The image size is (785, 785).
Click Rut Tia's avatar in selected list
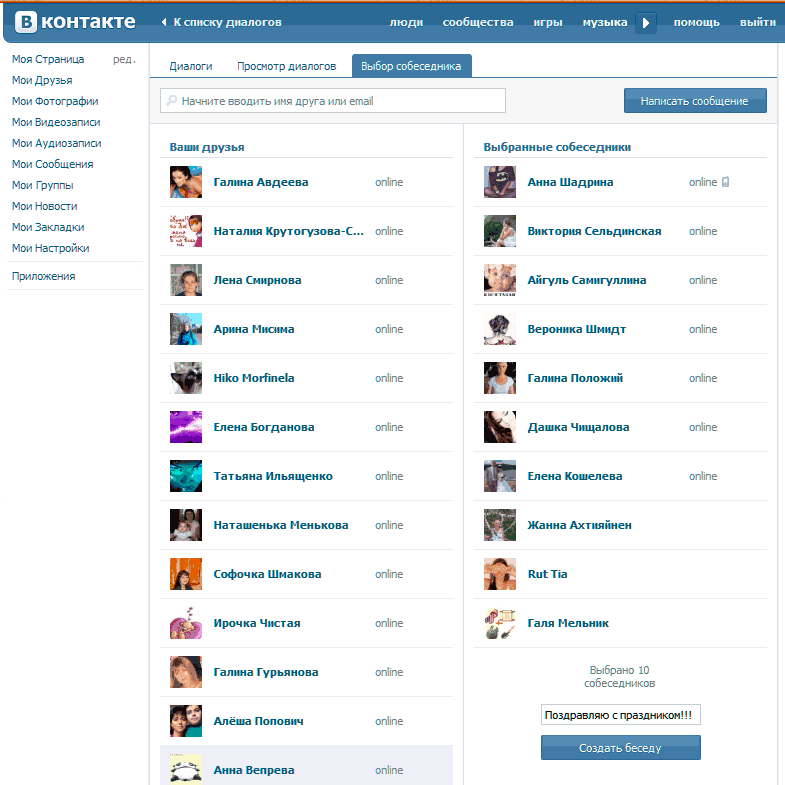point(500,574)
